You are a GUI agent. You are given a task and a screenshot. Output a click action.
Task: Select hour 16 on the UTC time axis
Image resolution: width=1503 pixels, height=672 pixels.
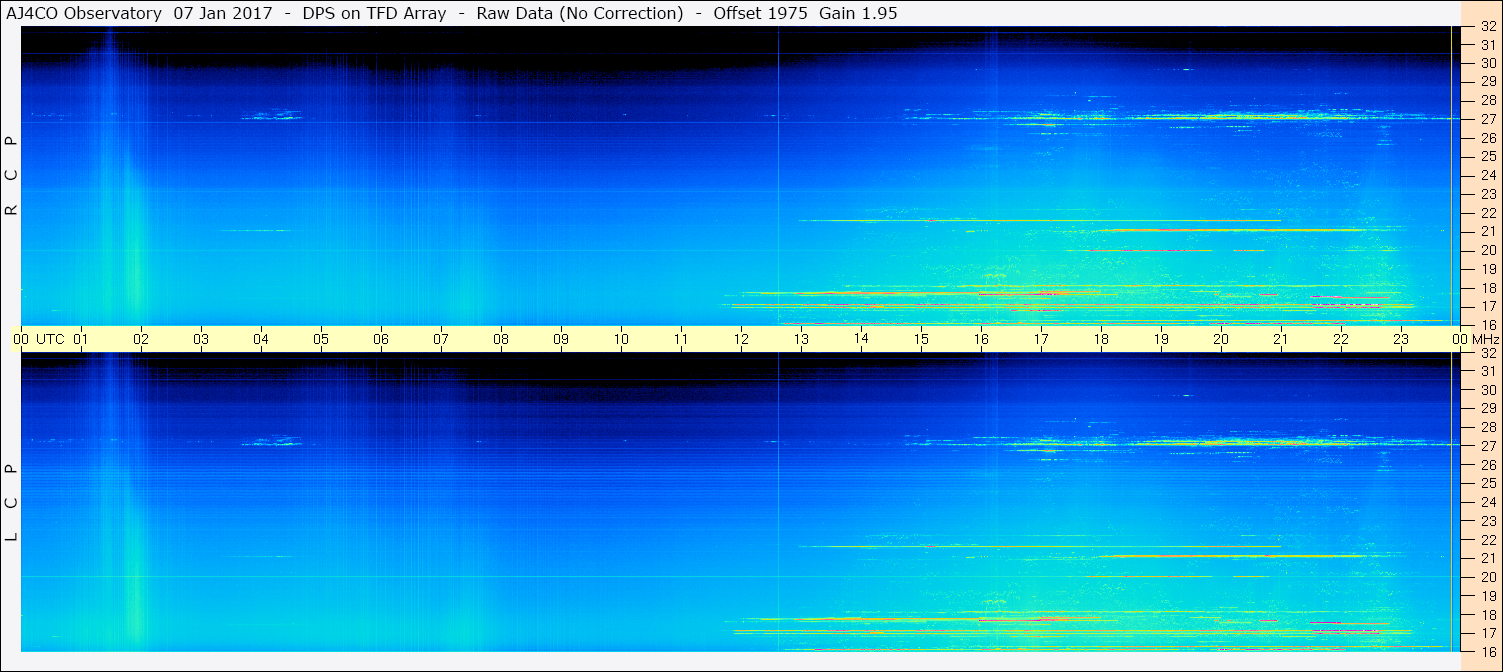(981, 339)
